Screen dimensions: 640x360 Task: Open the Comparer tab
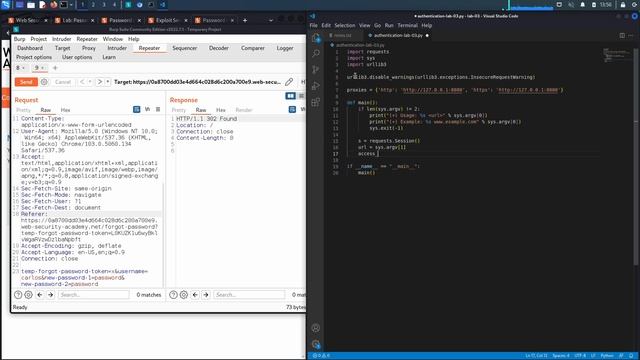click(x=253, y=48)
